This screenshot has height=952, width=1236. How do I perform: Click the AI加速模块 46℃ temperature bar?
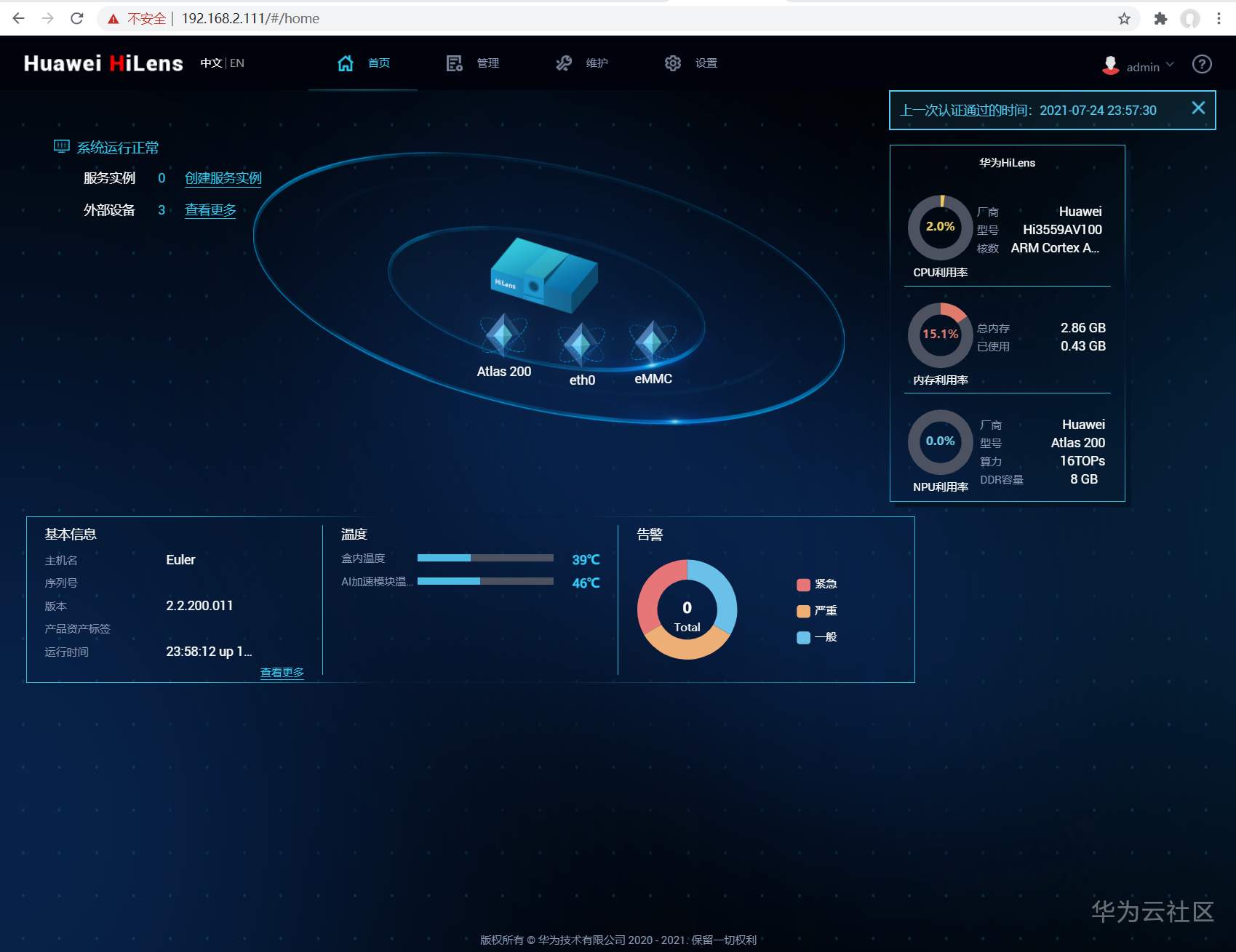click(485, 581)
